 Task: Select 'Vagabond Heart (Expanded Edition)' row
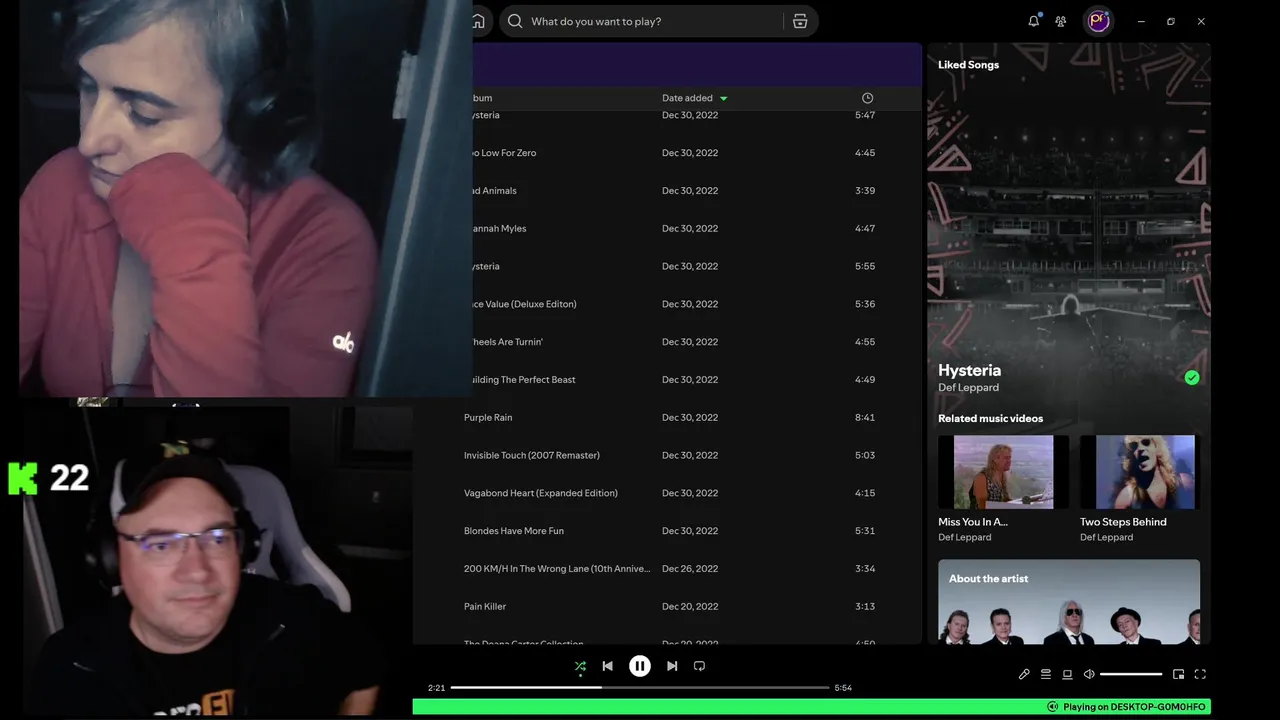point(668,493)
